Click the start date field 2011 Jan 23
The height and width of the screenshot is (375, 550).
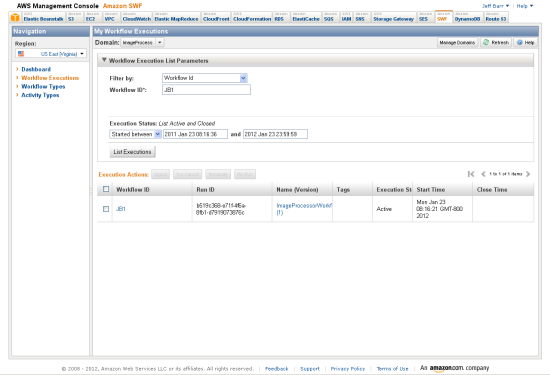195,134
